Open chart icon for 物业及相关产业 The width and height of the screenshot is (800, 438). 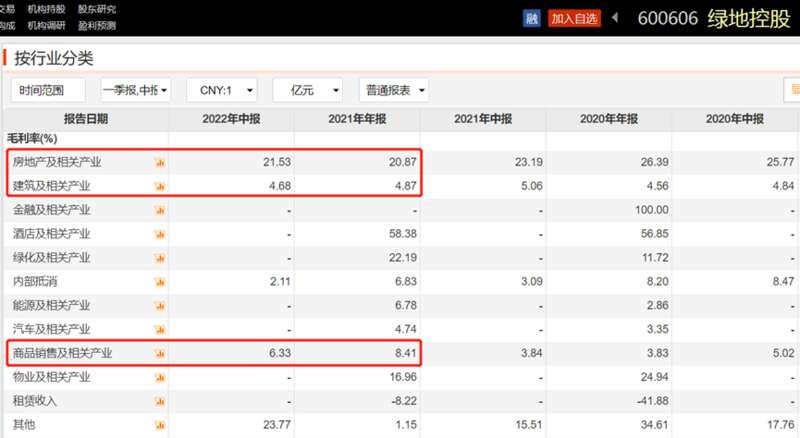coord(159,377)
